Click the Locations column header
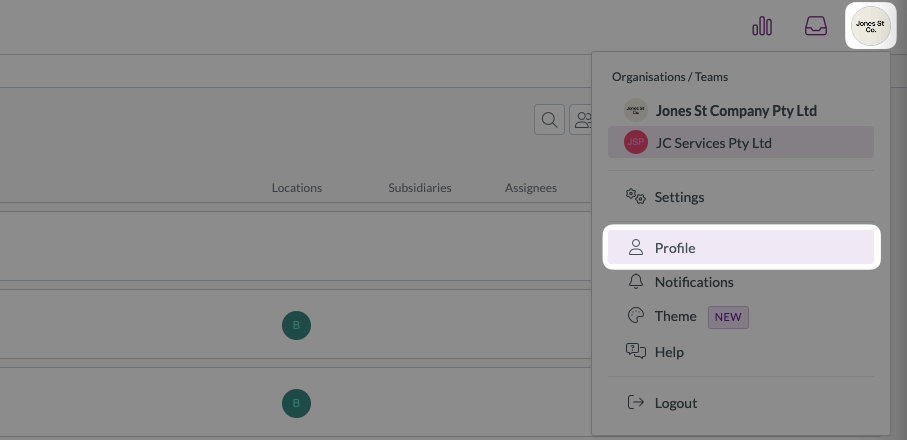 click(297, 188)
